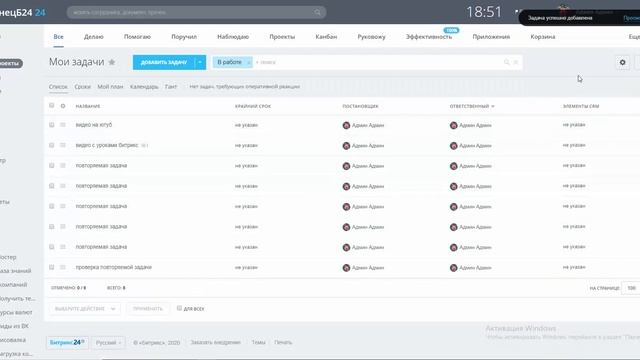Remove the 'В работе' filter chip
The image size is (640, 360).
(x=249, y=62)
